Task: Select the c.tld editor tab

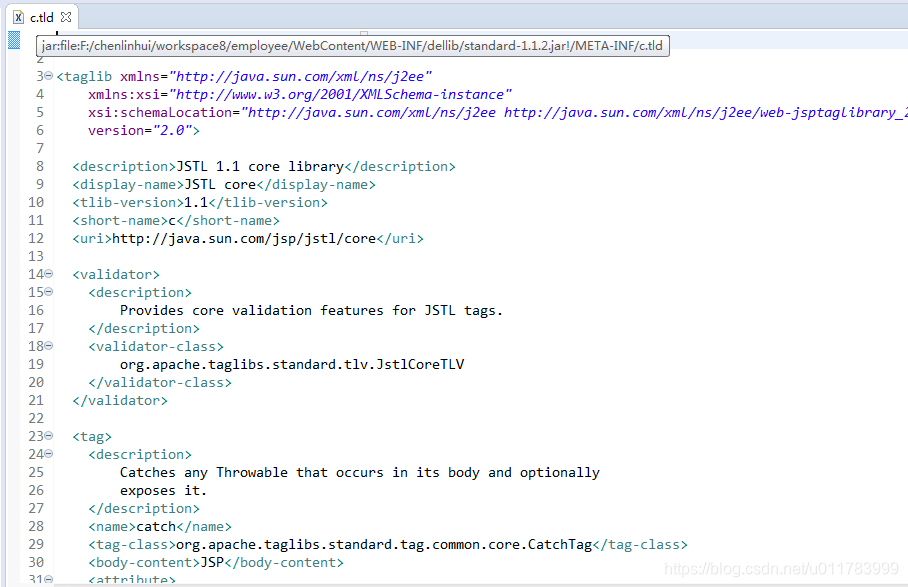Action: tap(42, 17)
